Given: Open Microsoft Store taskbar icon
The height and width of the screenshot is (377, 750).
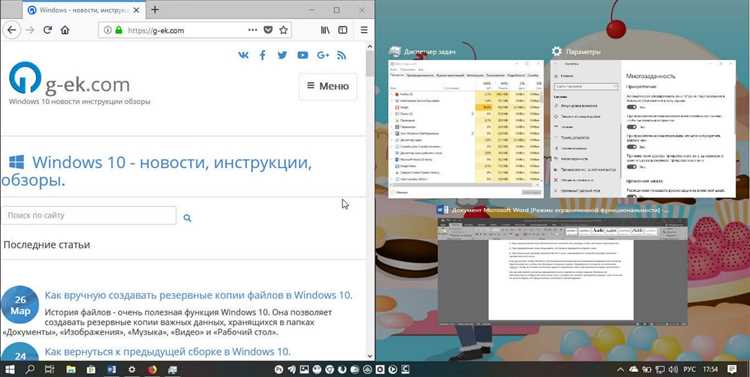Looking at the screenshot, I should click(x=91, y=369).
